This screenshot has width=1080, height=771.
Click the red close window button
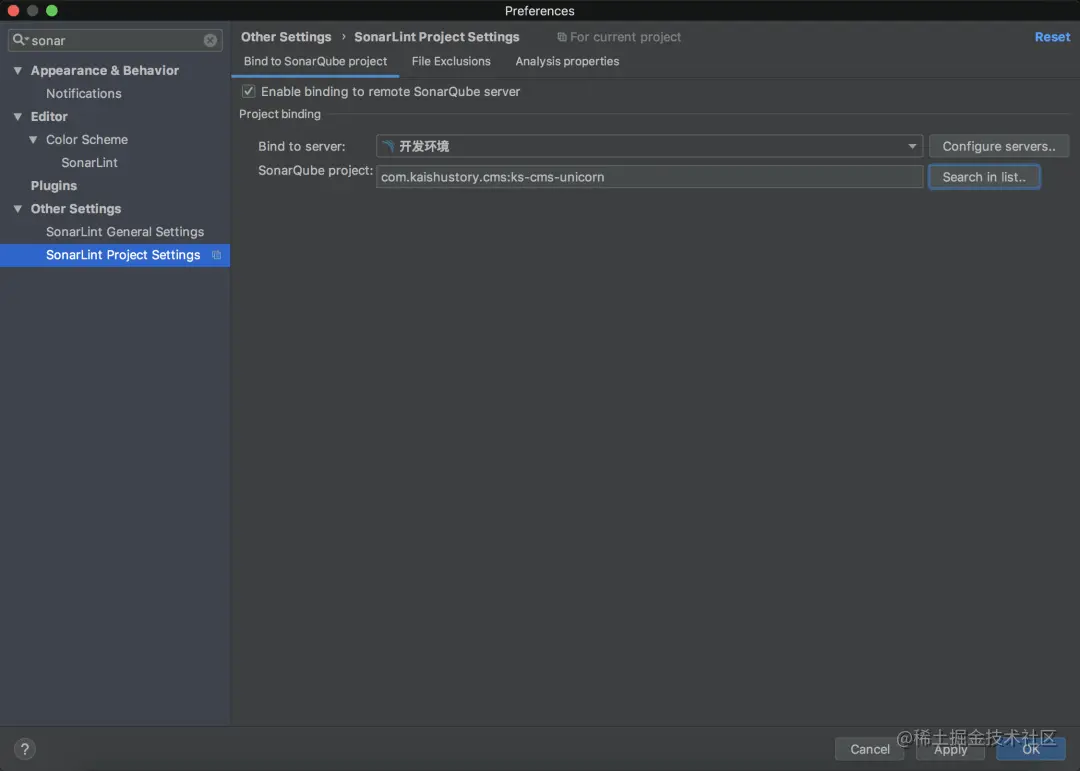pos(13,11)
